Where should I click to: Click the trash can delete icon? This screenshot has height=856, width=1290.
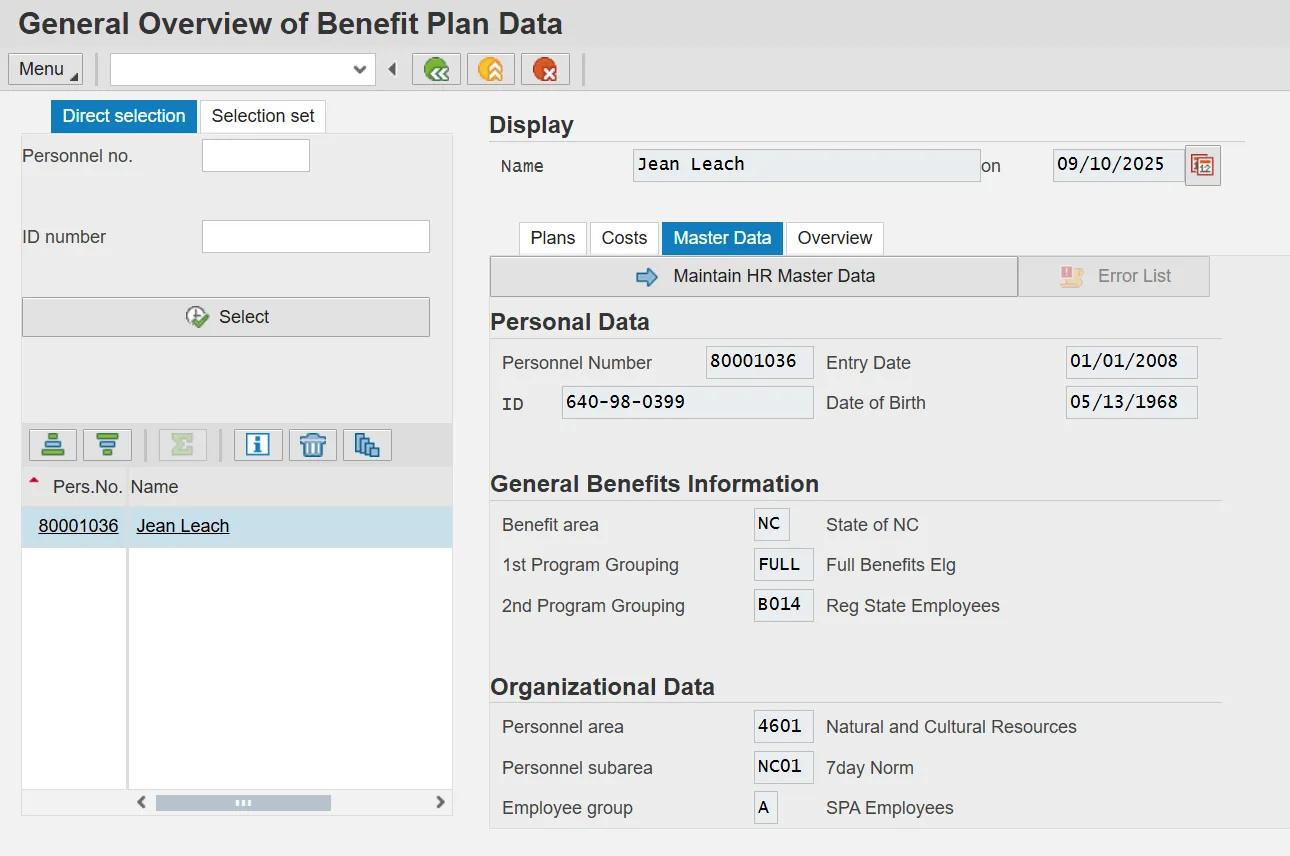pyautogui.click(x=312, y=445)
